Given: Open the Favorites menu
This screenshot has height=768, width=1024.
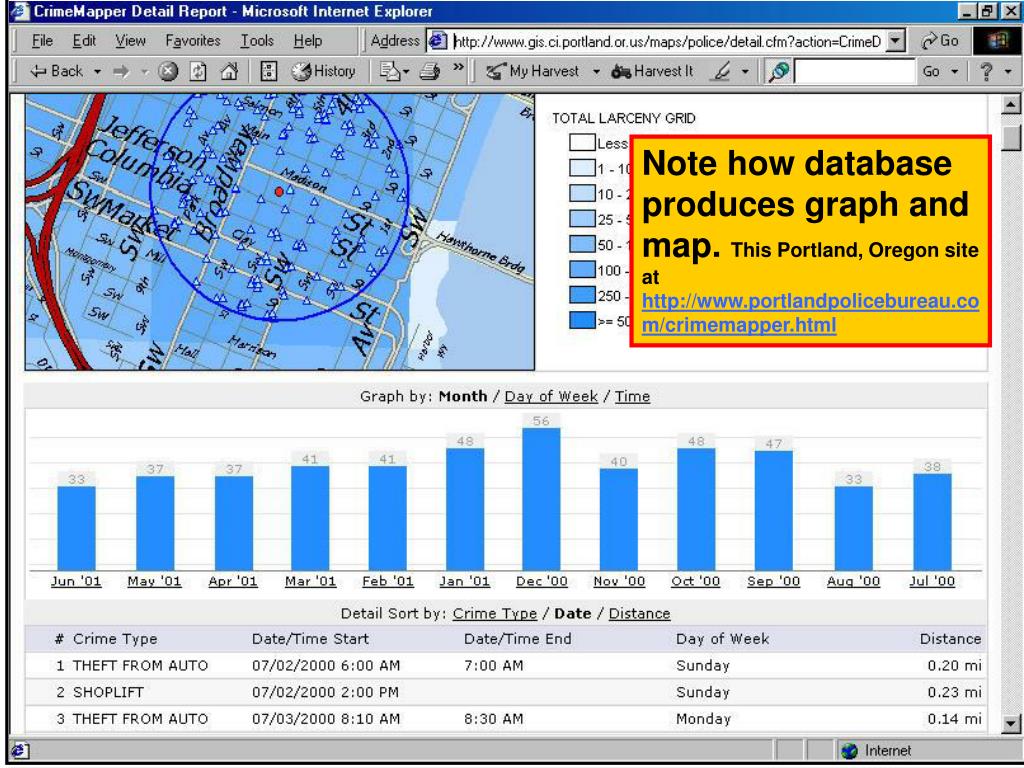Looking at the screenshot, I should click(193, 41).
